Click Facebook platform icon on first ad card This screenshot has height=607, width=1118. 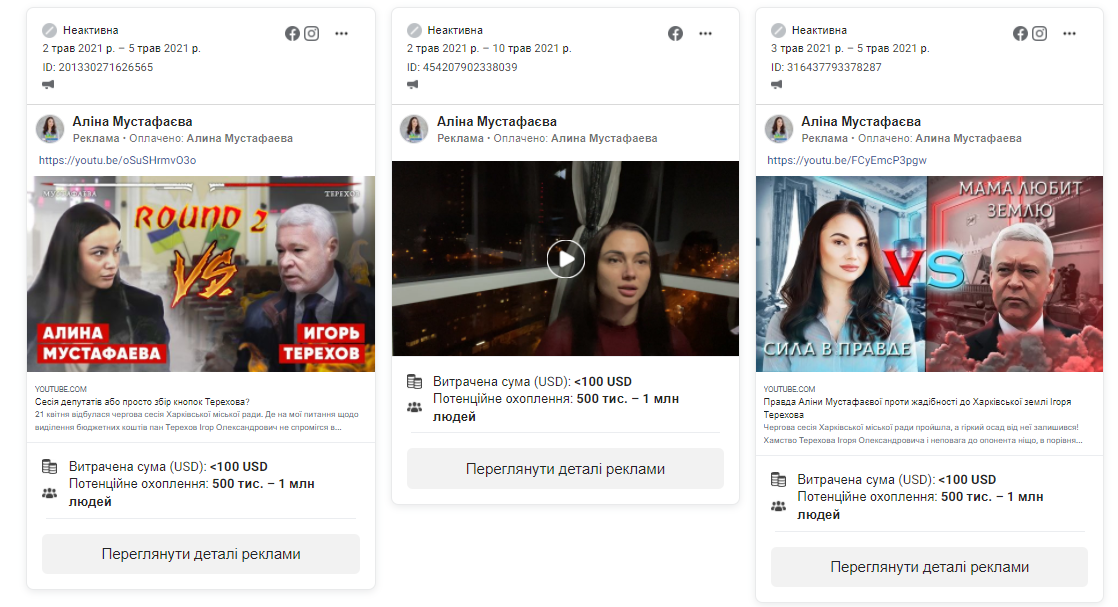tap(292, 33)
